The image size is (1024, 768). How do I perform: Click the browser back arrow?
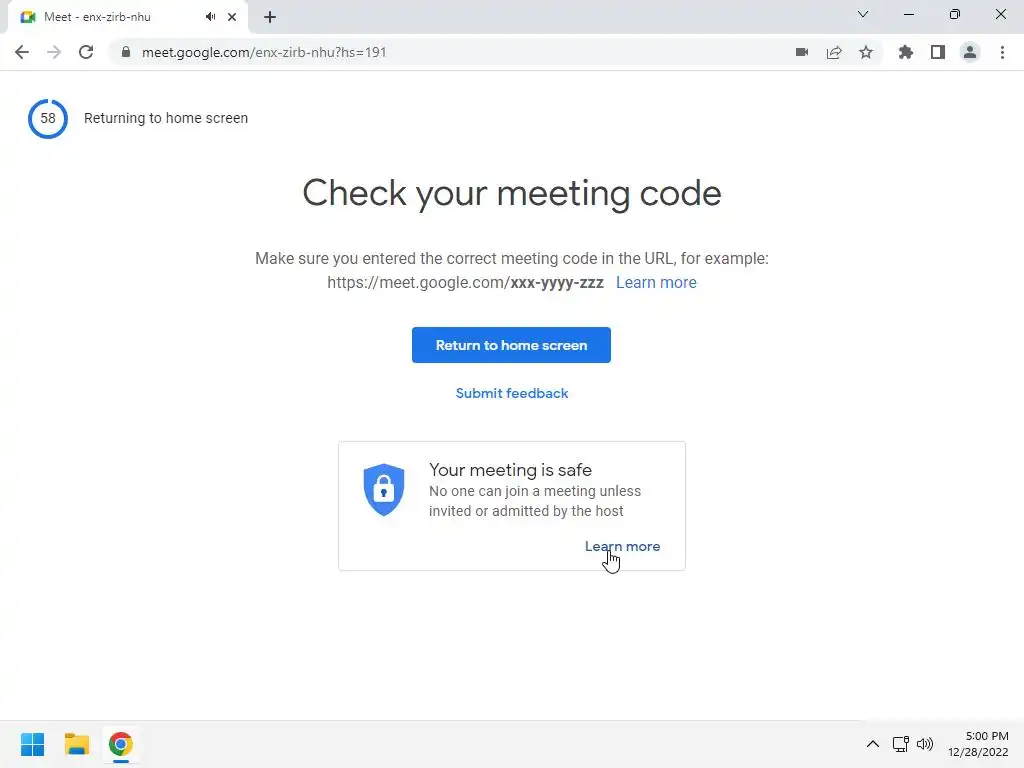(x=22, y=52)
